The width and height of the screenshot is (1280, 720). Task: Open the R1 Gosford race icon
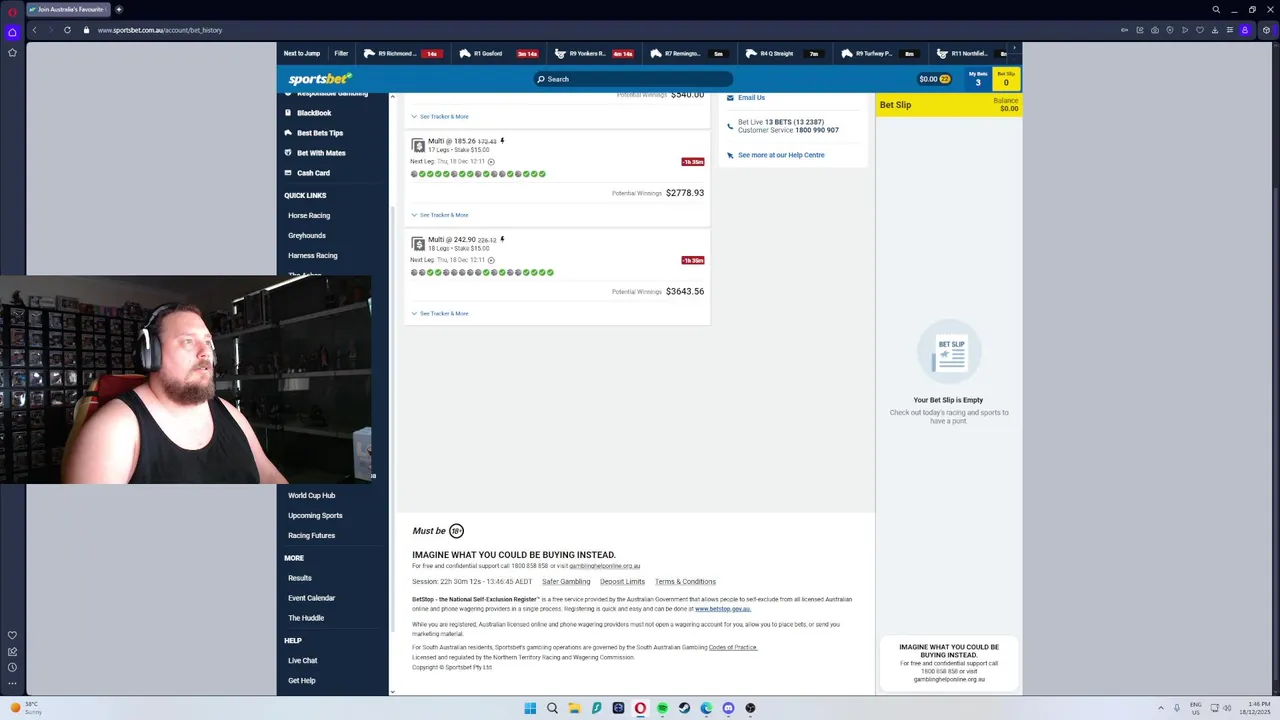click(465, 53)
